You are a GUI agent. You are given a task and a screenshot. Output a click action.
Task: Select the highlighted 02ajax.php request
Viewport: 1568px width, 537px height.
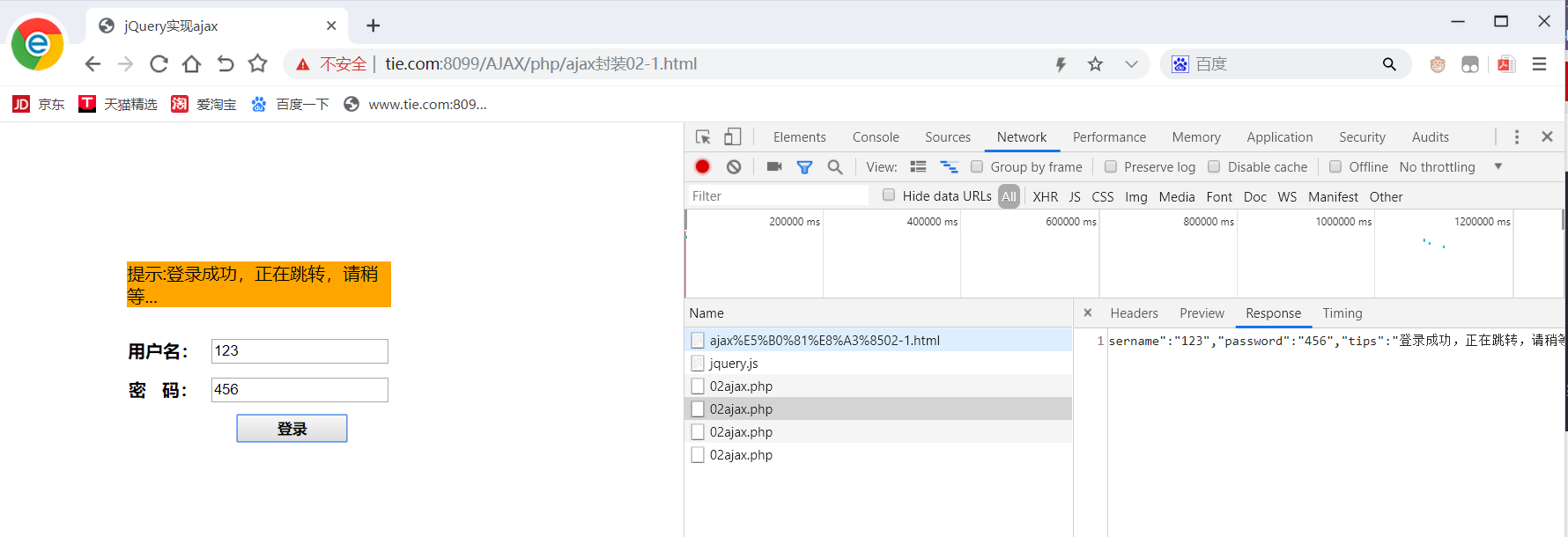(x=878, y=408)
